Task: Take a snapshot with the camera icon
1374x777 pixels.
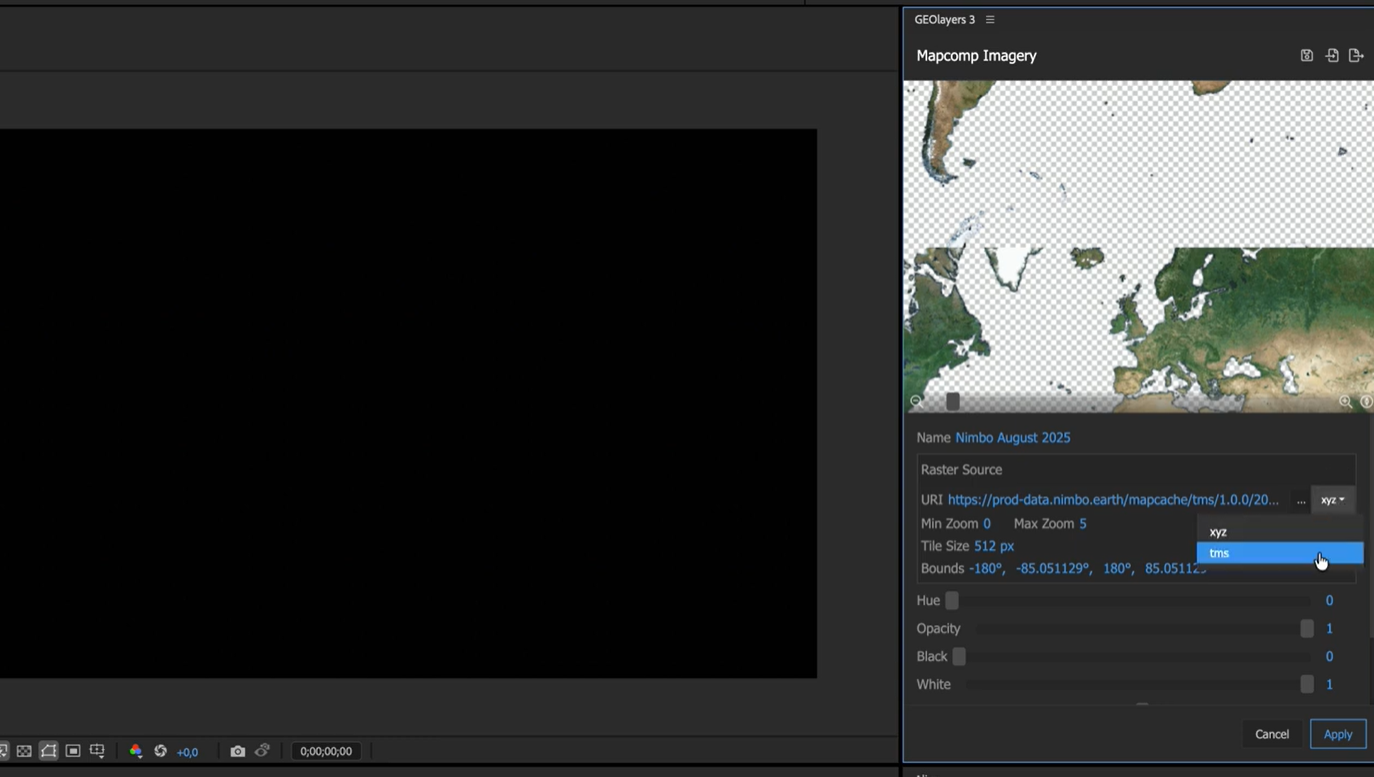Action: click(x=237, y=751)
